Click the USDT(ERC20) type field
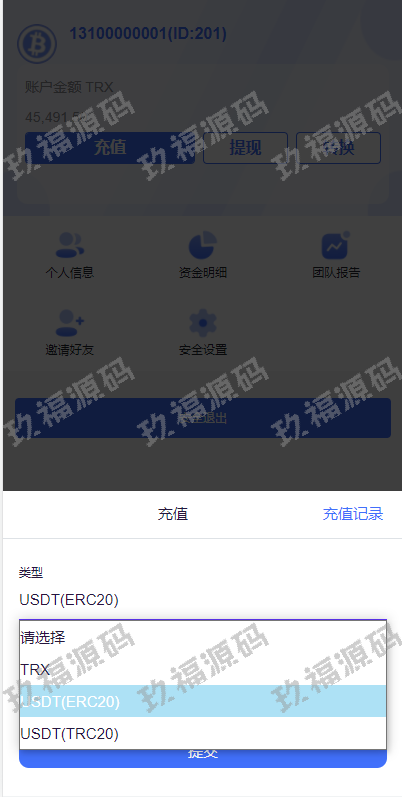This screenshot has height=797, width=402. click(203, 600)
